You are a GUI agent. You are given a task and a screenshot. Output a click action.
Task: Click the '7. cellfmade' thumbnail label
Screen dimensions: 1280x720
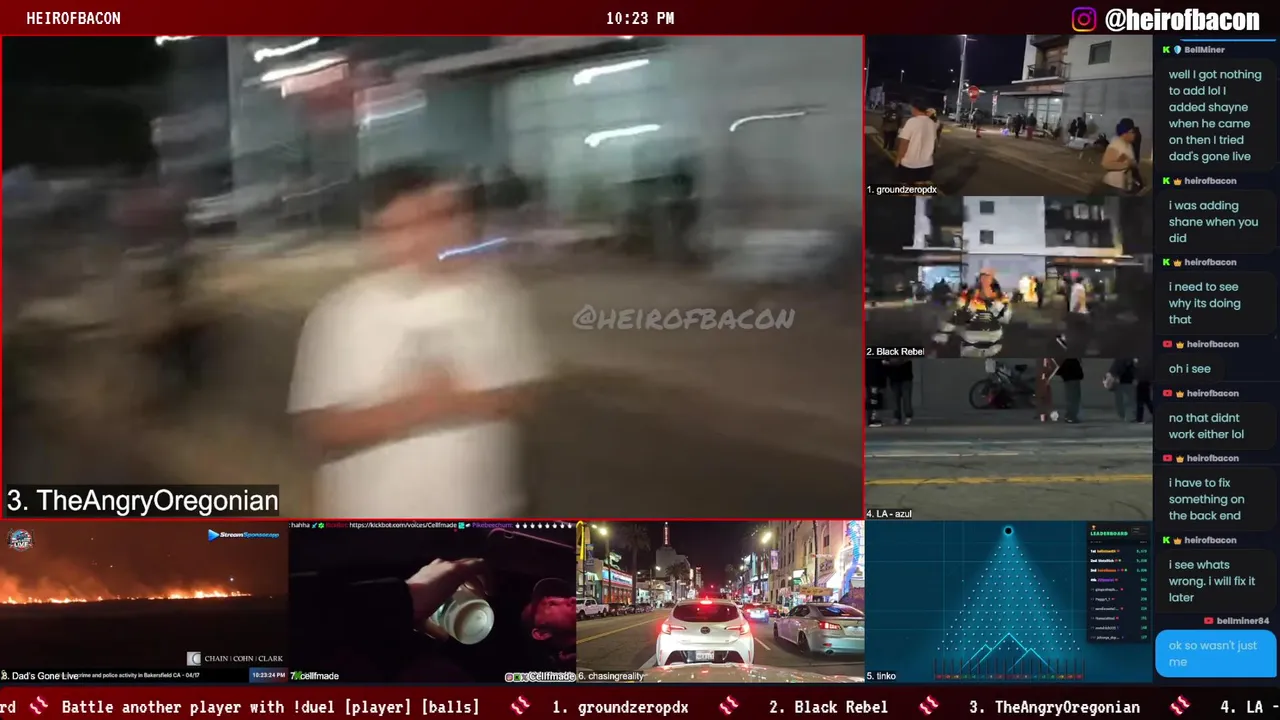pos(315,676)
